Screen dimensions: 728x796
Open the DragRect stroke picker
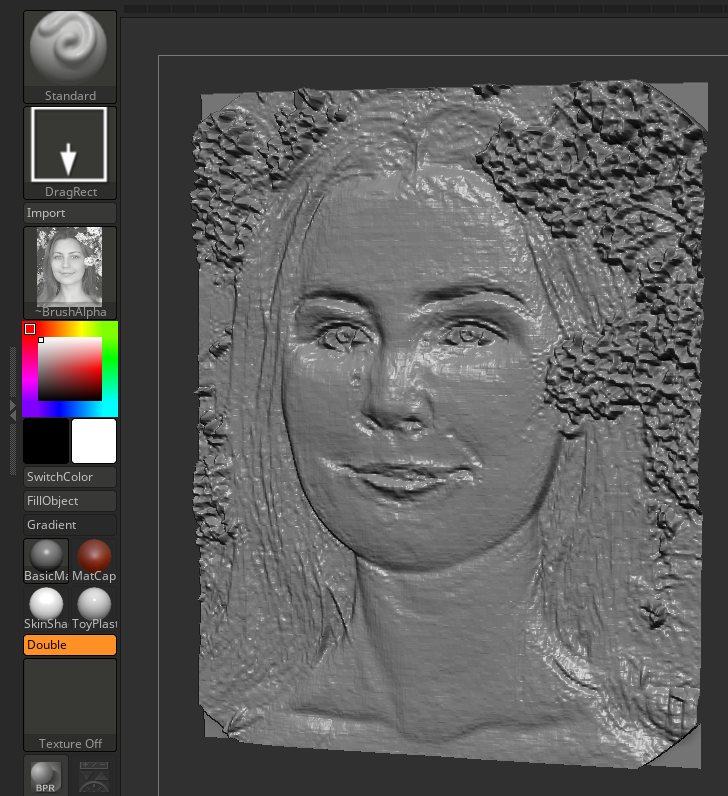pos(69,151)
